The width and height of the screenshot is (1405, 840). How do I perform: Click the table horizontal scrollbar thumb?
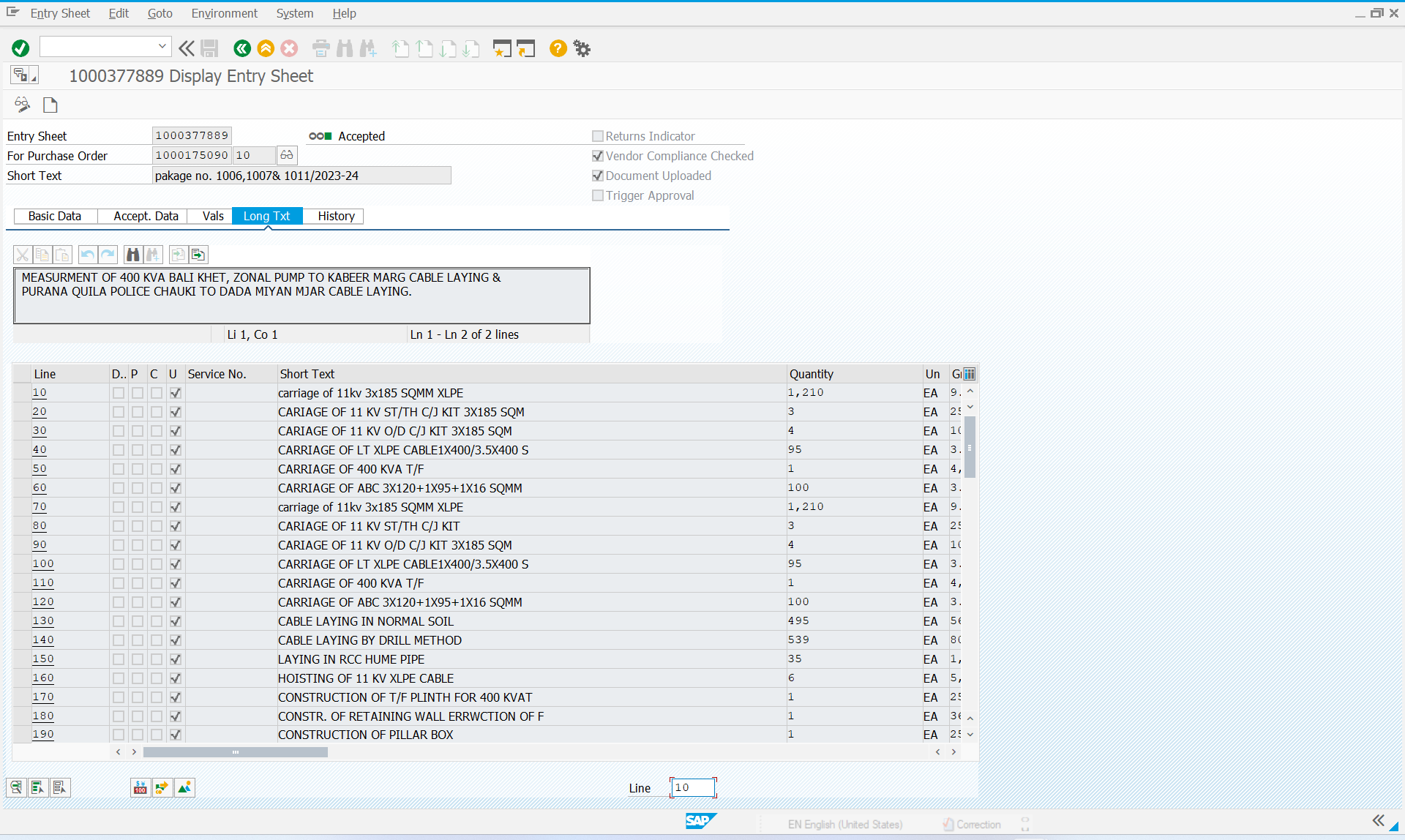tap(235, 752)
